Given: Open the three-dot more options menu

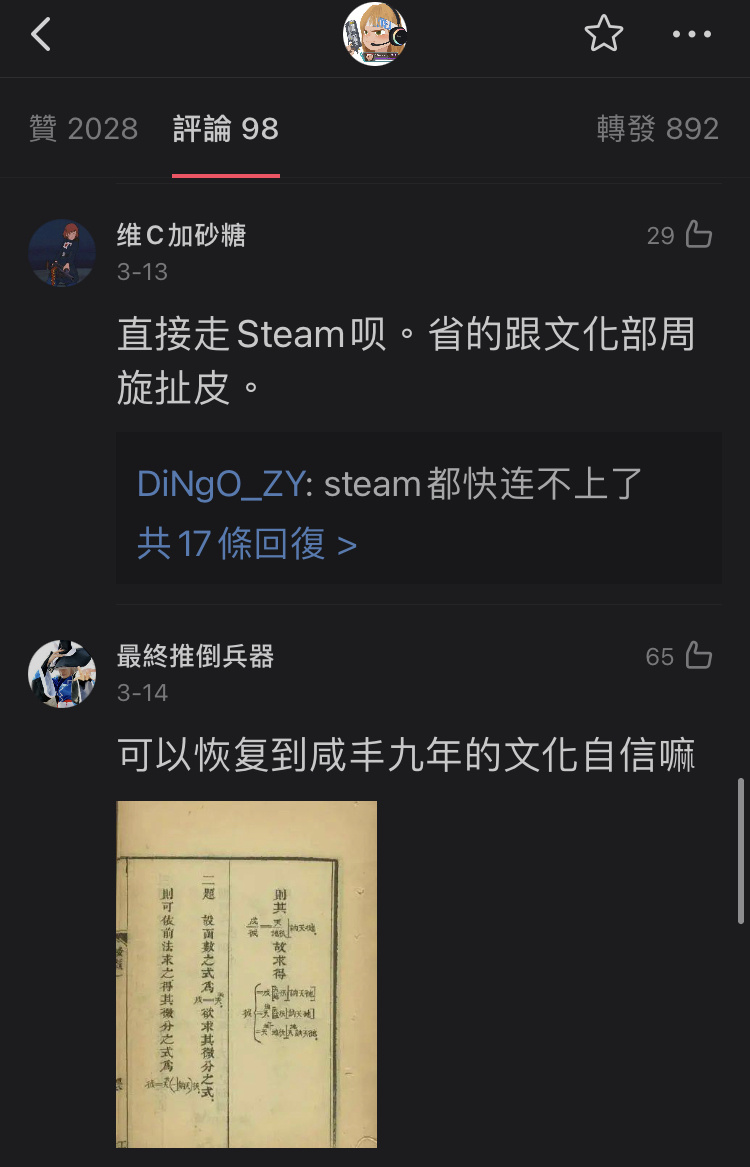Looking at the screenshot, I should (x=692, y=34).
